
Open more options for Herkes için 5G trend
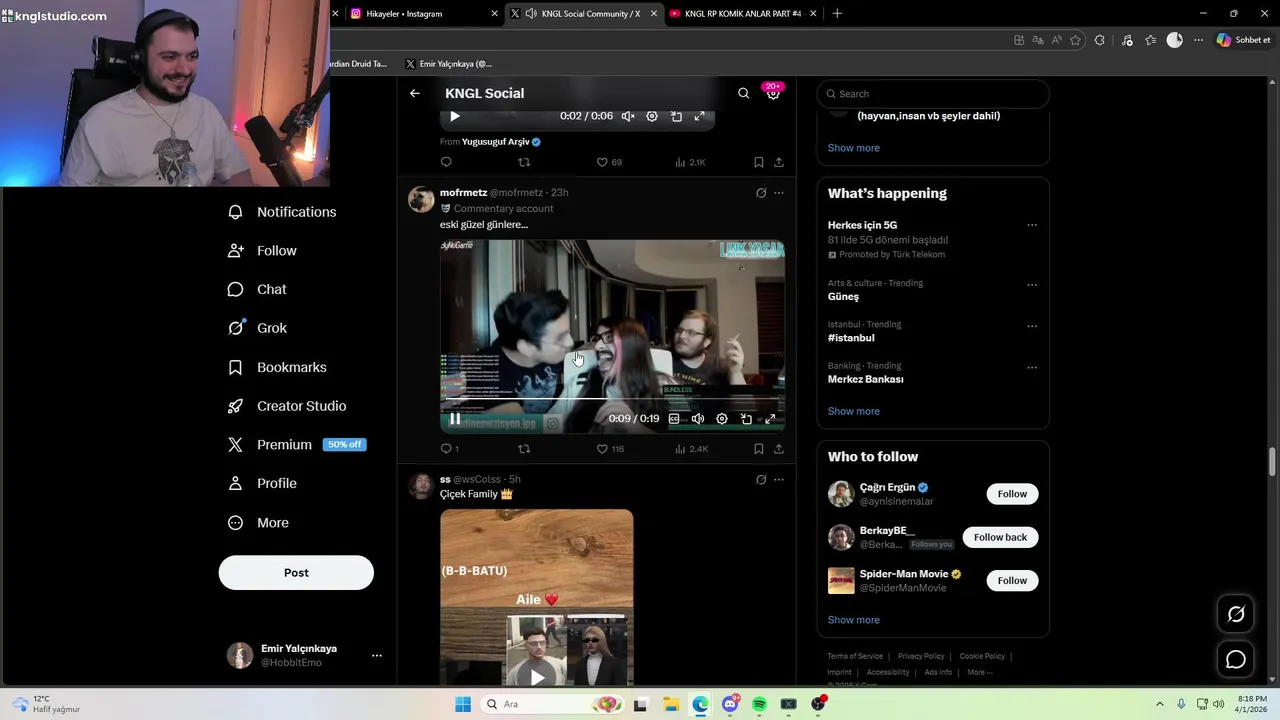point(1032,226)
